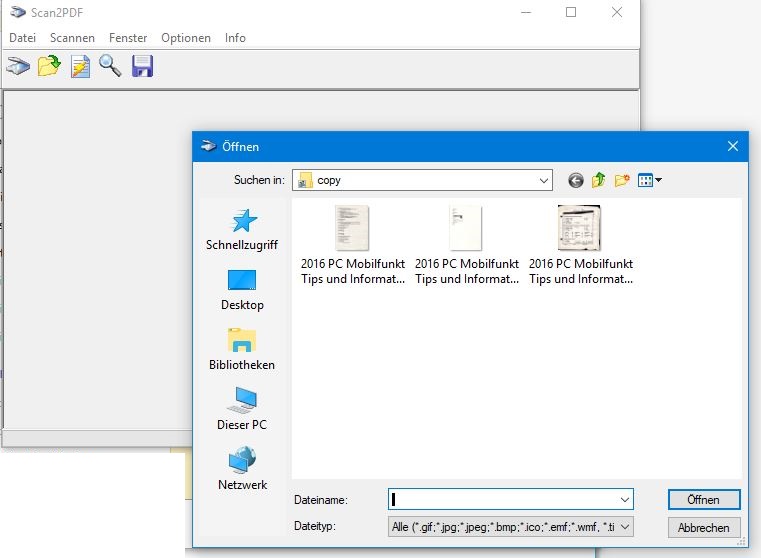This screenshot has height=558, width=761.
Task: Close the Scan2PDF main window
Action: pos(616,12)
